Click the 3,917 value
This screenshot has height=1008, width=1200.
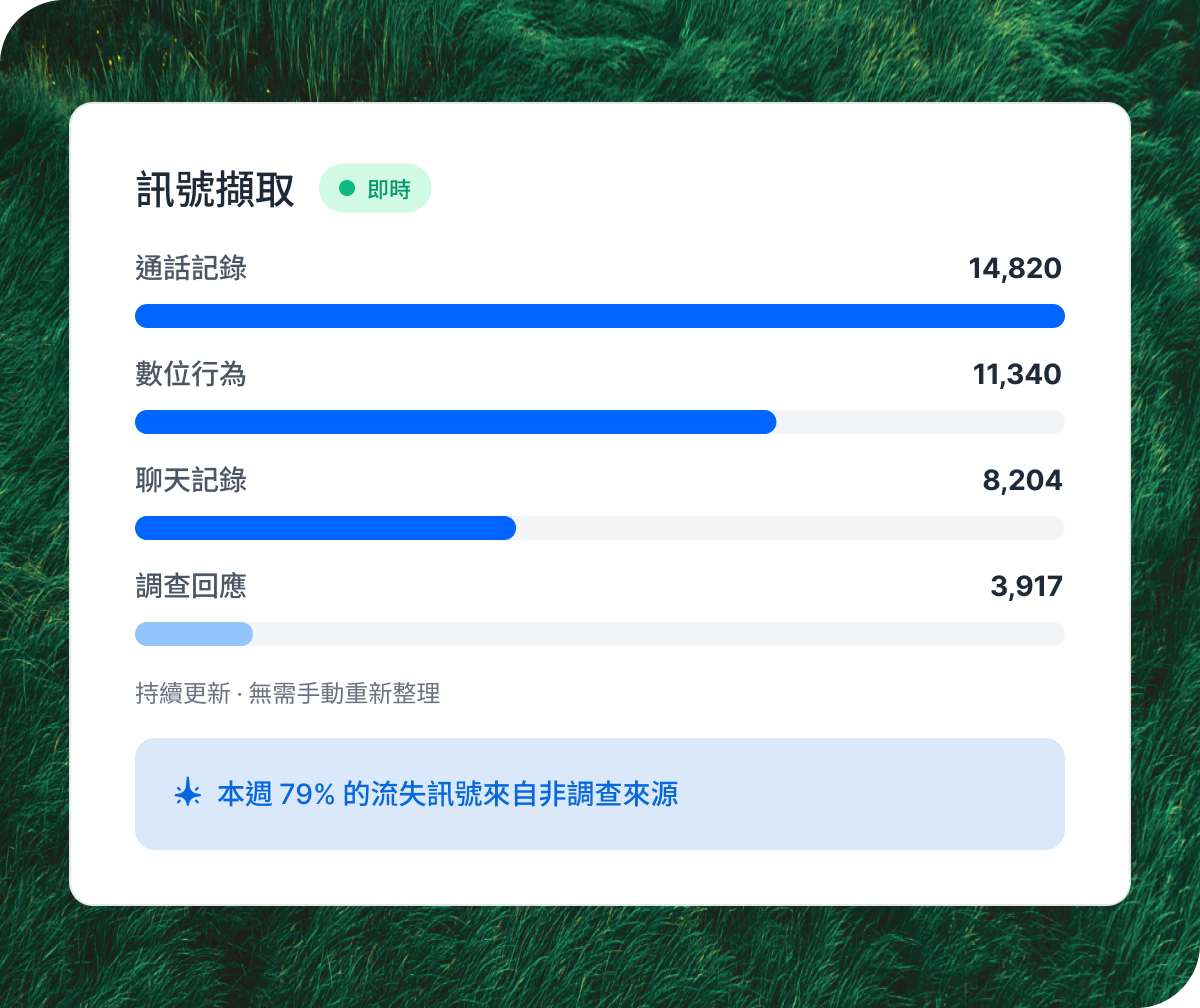[1026, 587]
